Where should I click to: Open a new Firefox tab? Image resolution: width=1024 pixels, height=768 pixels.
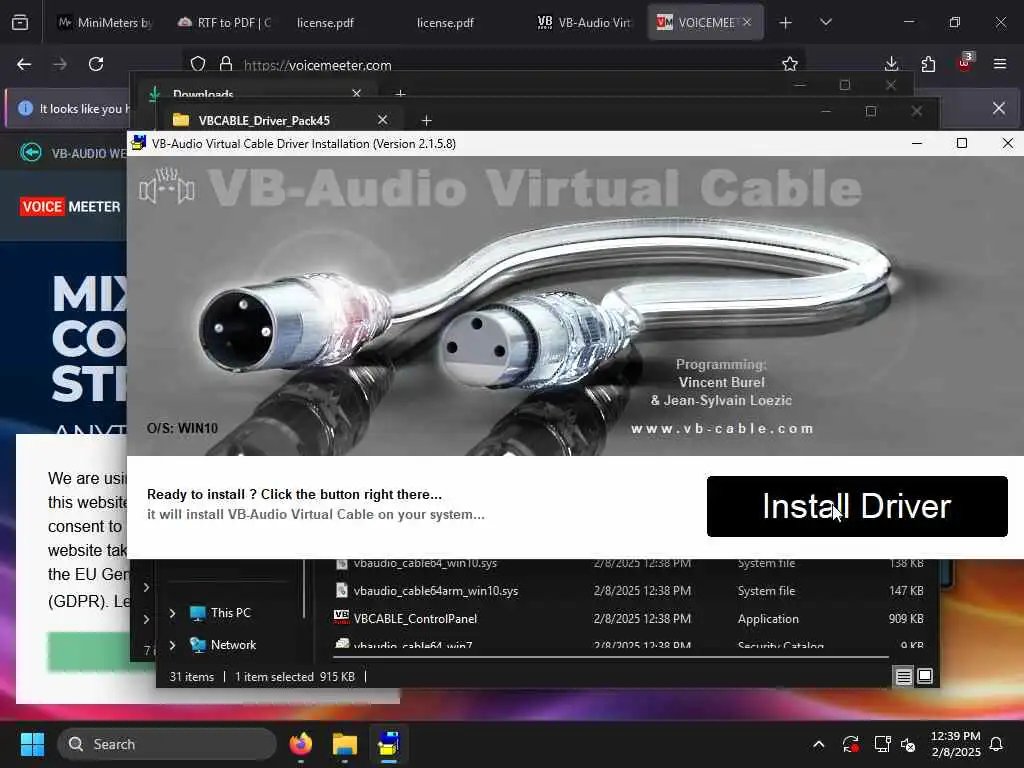pos(786,23)
